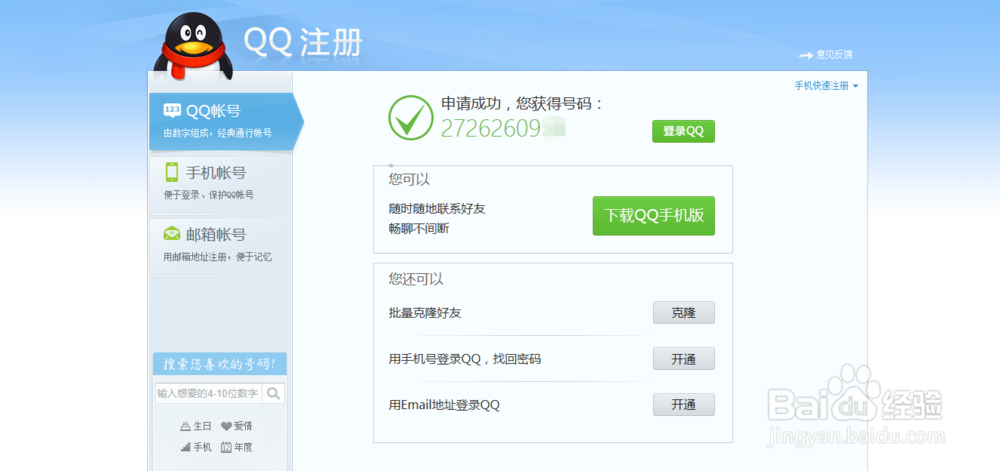Click the QQ penguin logo
The width and height of the screenshot is (1000, 471).
click(193, 47)
